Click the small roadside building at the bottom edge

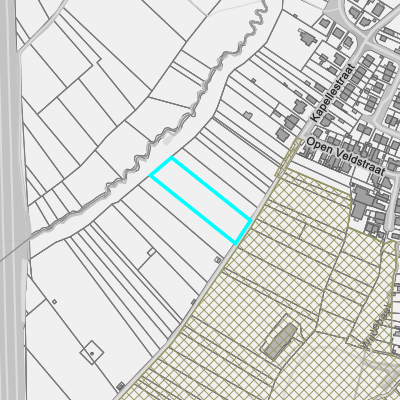pyautogui.click(x=121, y=386)
